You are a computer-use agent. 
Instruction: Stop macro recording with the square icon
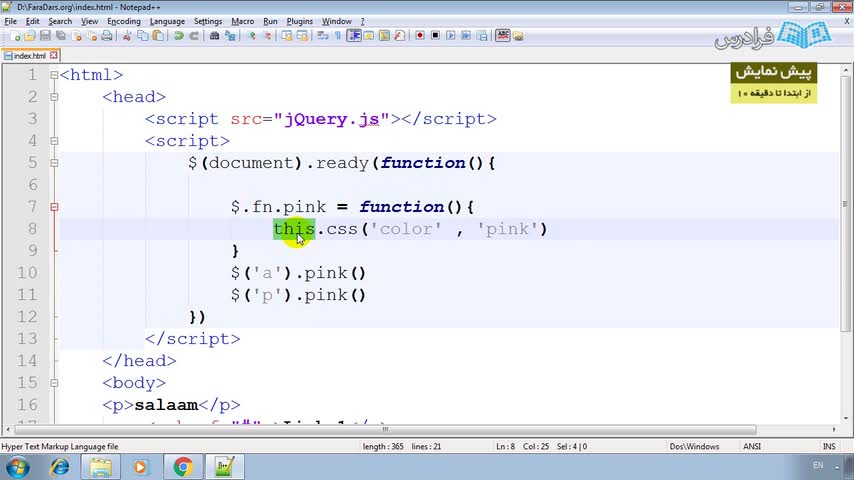point(435,36)
